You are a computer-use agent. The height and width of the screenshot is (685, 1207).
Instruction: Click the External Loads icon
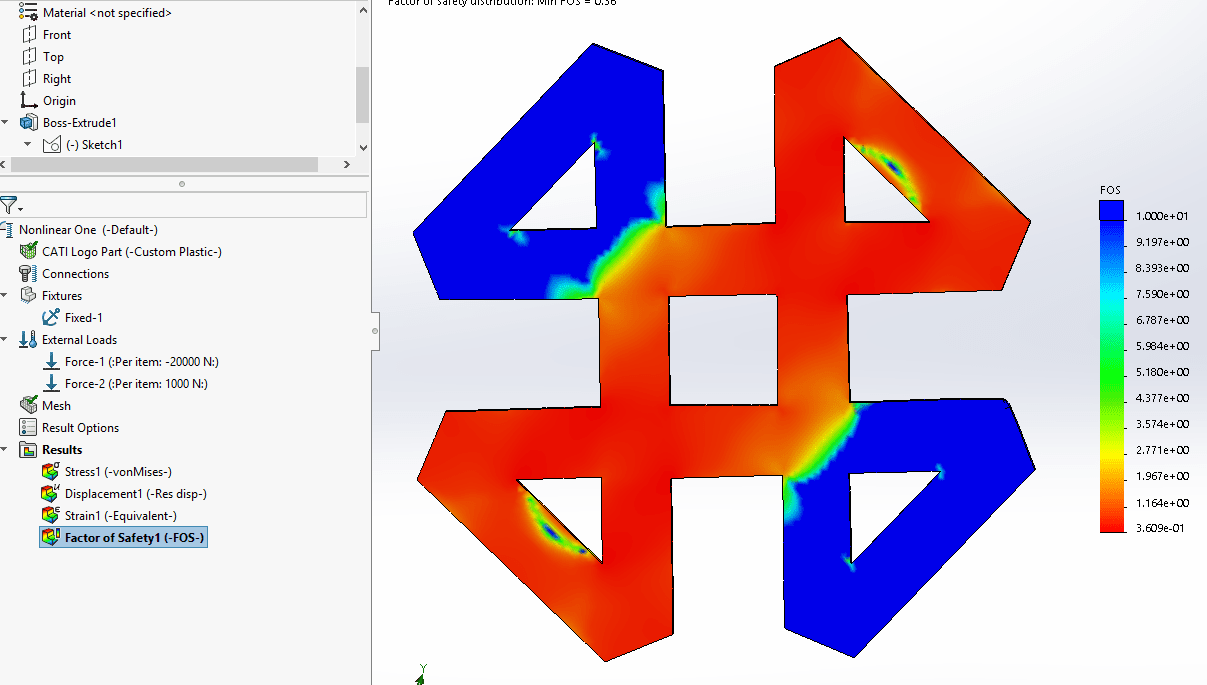point(28,339)
